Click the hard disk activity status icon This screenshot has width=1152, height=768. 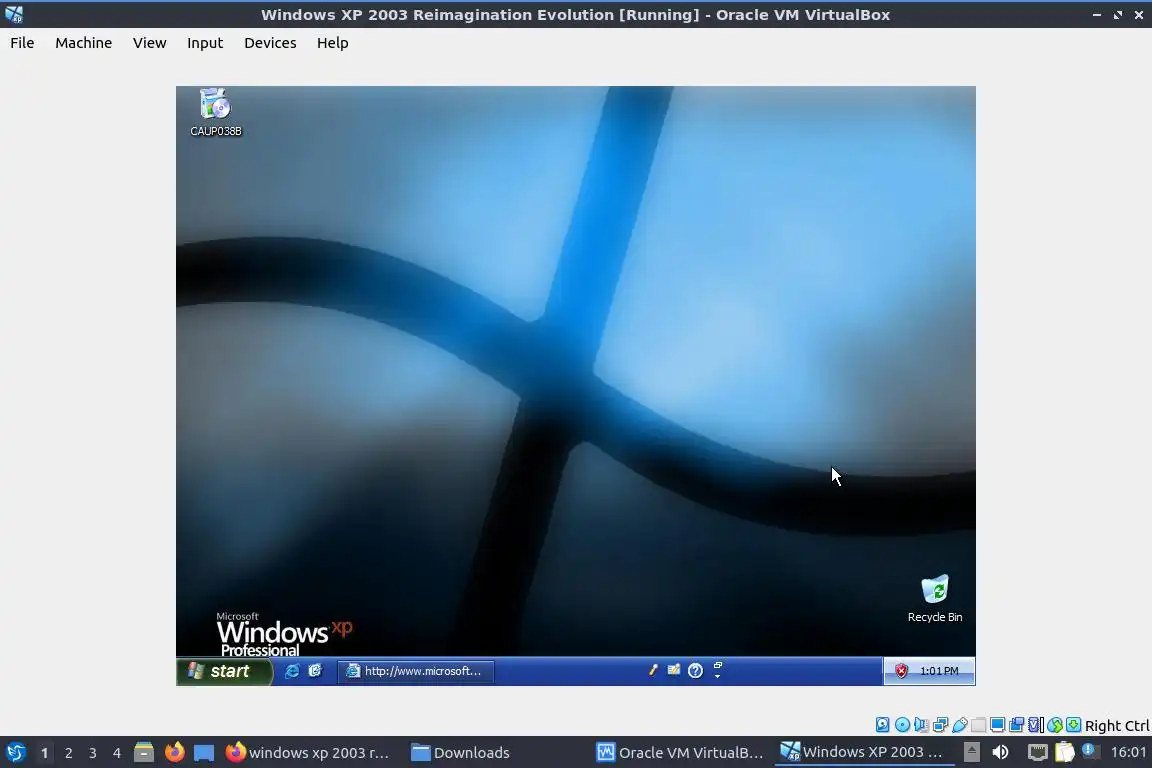click(882, 725)
